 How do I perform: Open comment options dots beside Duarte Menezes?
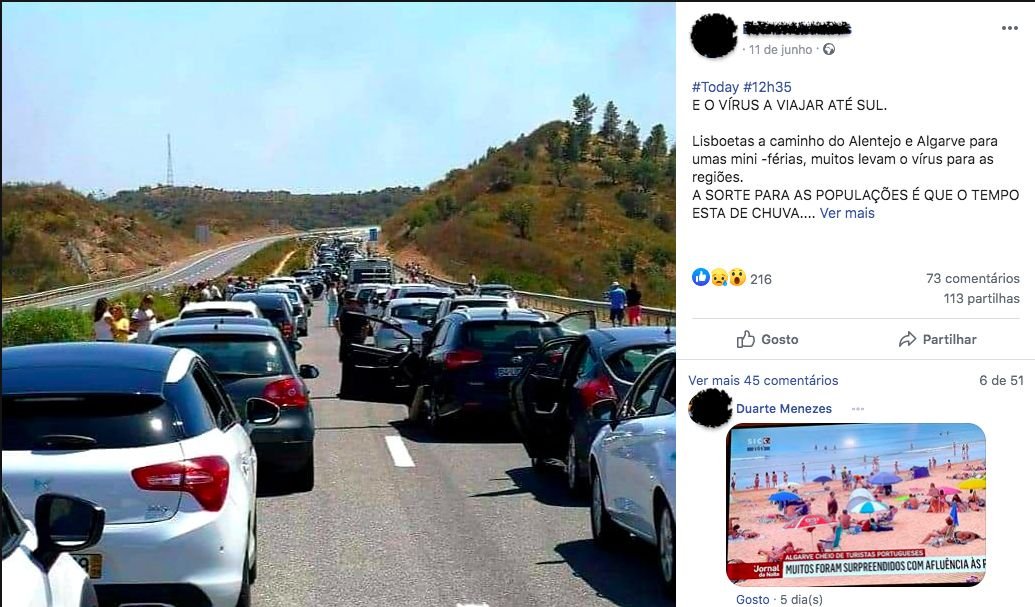[x=857, y=409]
